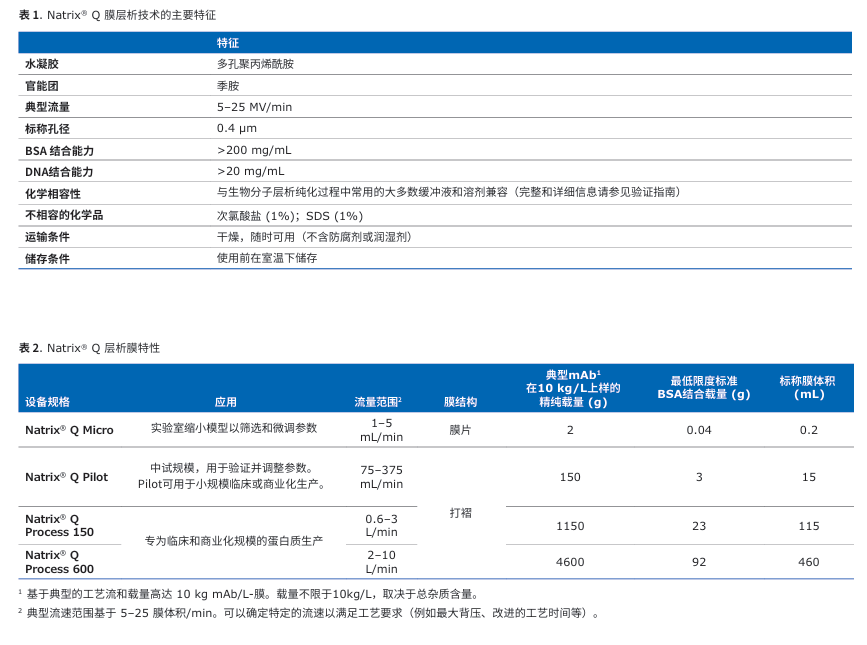Image resolution: width=867 pixels, height=645 pixels.
Task: Click the 储存条件 row label
Action: tap(47, 259)
